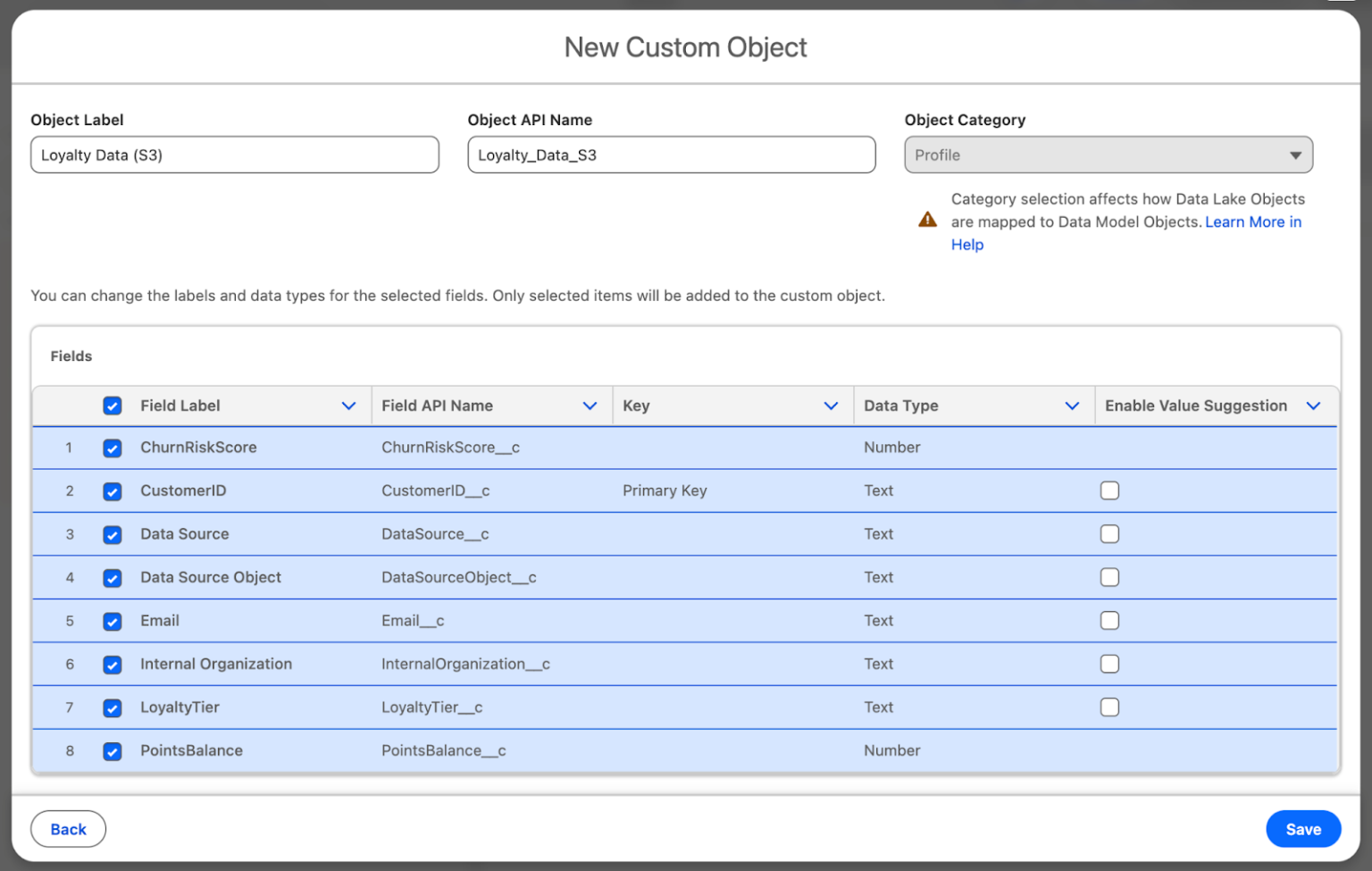Open the Data Type column menu chevron
1372x871 pixels.
click(x=1072, y=406)
